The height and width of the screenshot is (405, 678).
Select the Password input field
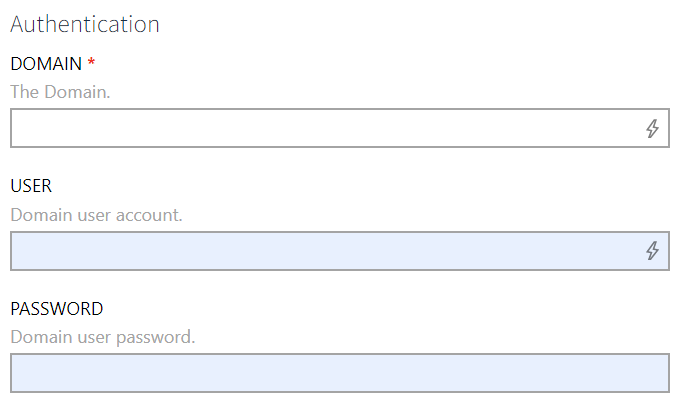339,373
